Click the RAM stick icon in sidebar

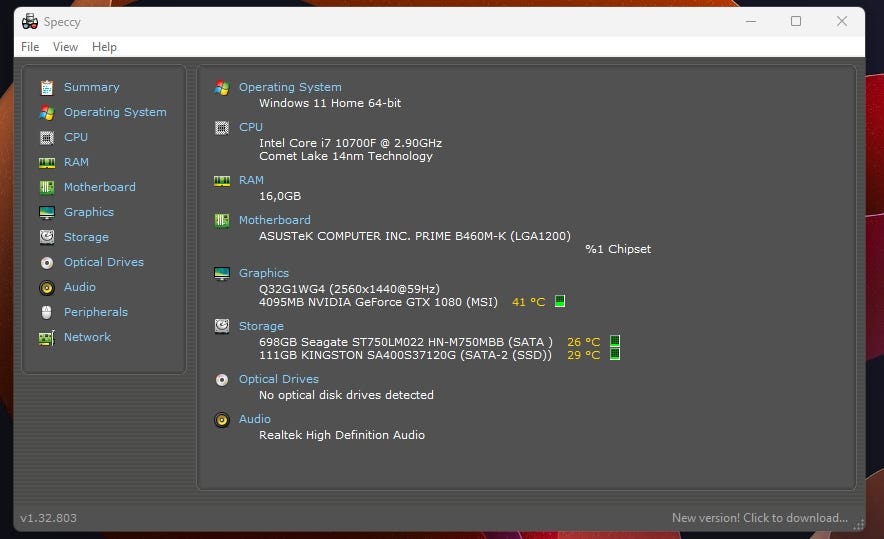(x=47, y=162)
